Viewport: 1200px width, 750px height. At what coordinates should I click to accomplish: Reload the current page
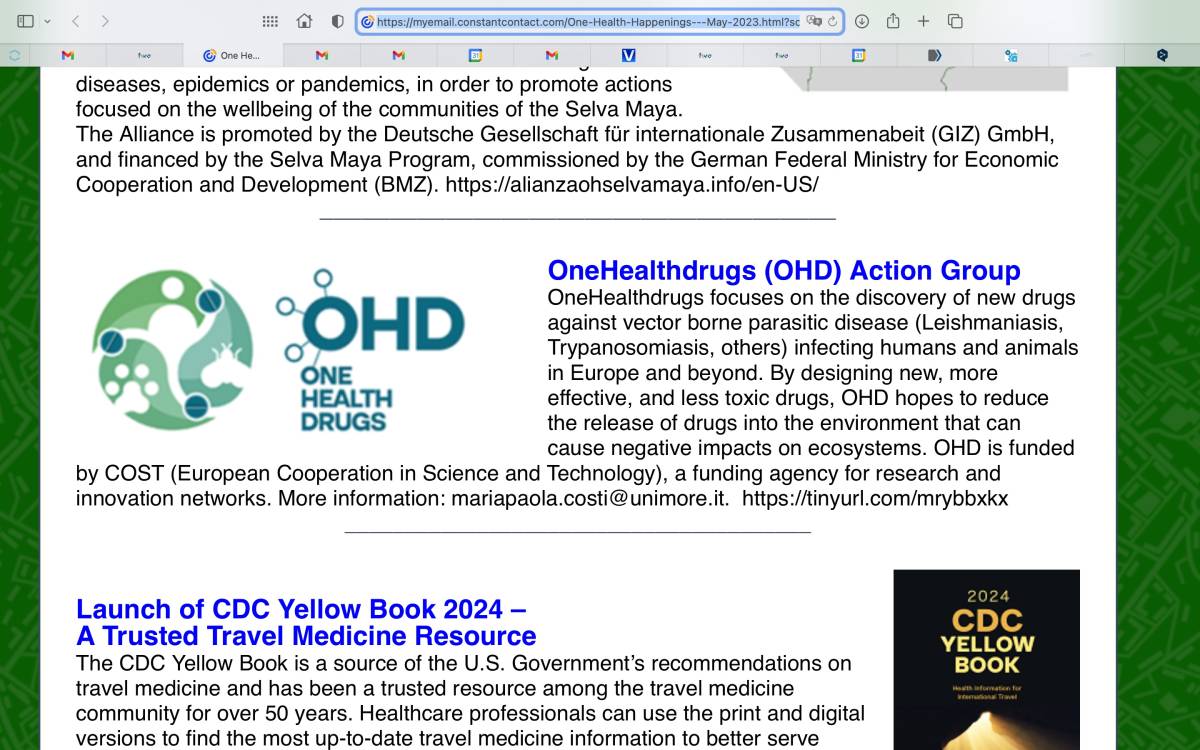[x=832, y=21]
